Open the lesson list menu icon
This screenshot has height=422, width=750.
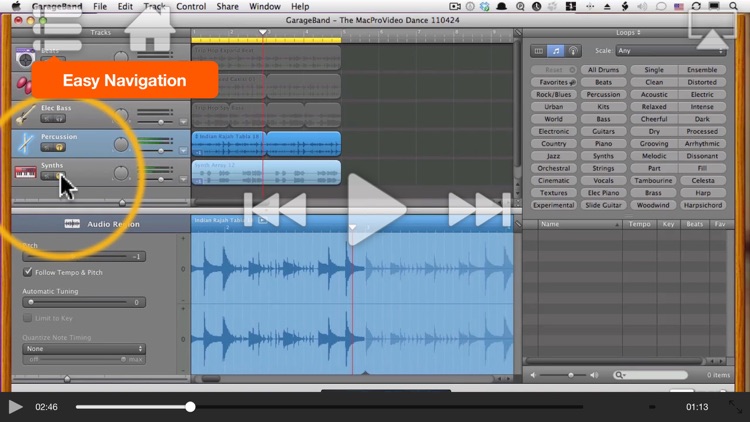[57, 28]
